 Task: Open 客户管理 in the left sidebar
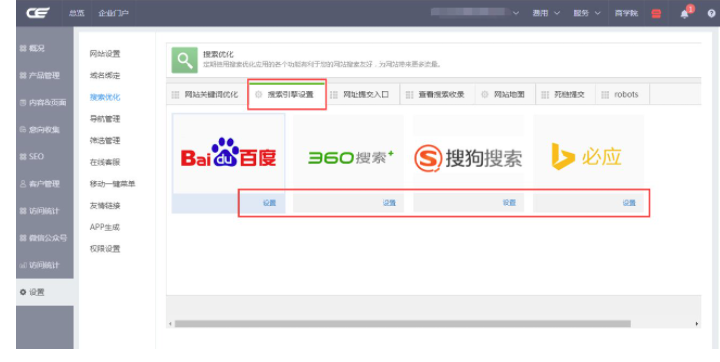click(x=45, y=184)
